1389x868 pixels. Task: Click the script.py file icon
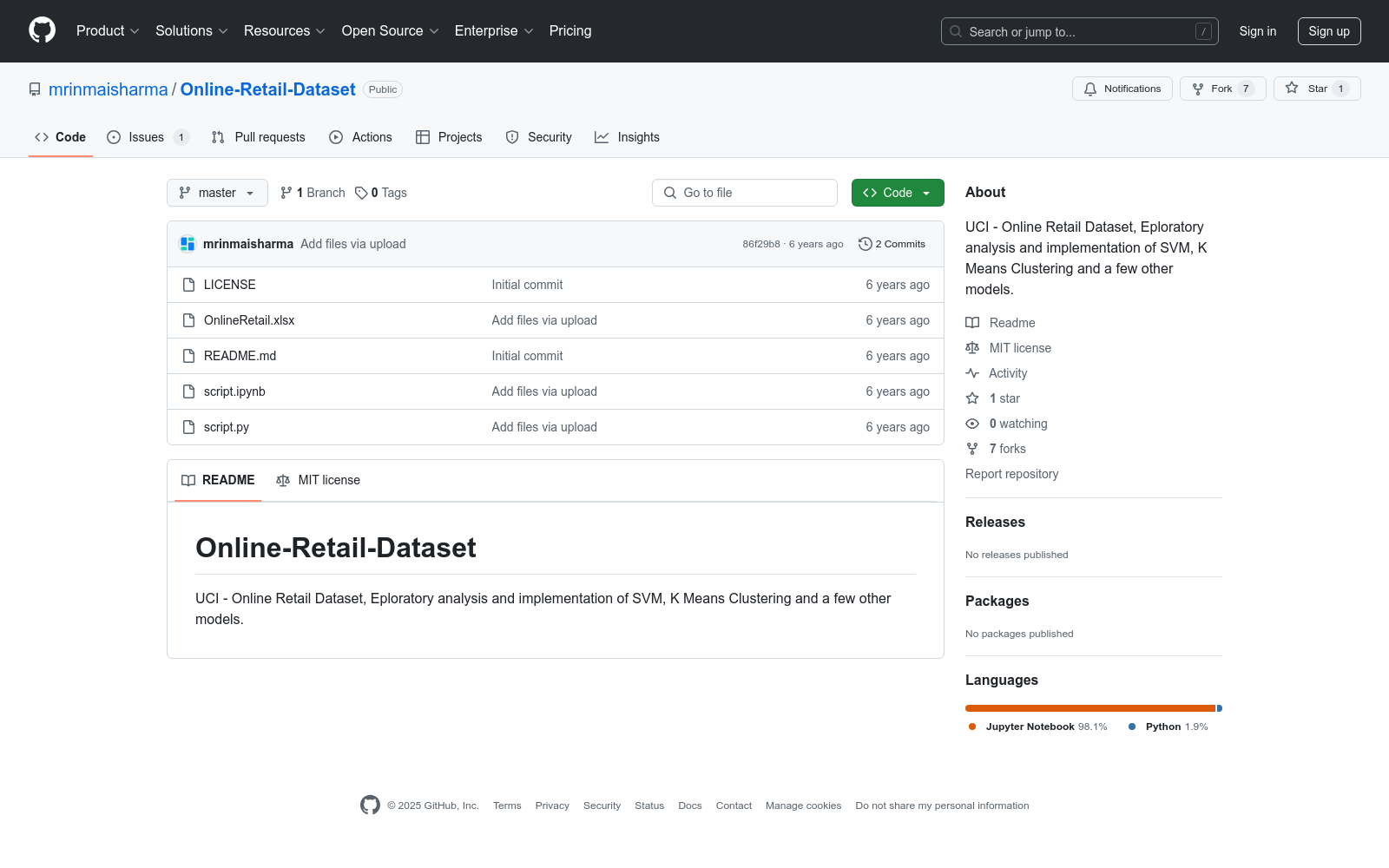click(x=188, y=427)
